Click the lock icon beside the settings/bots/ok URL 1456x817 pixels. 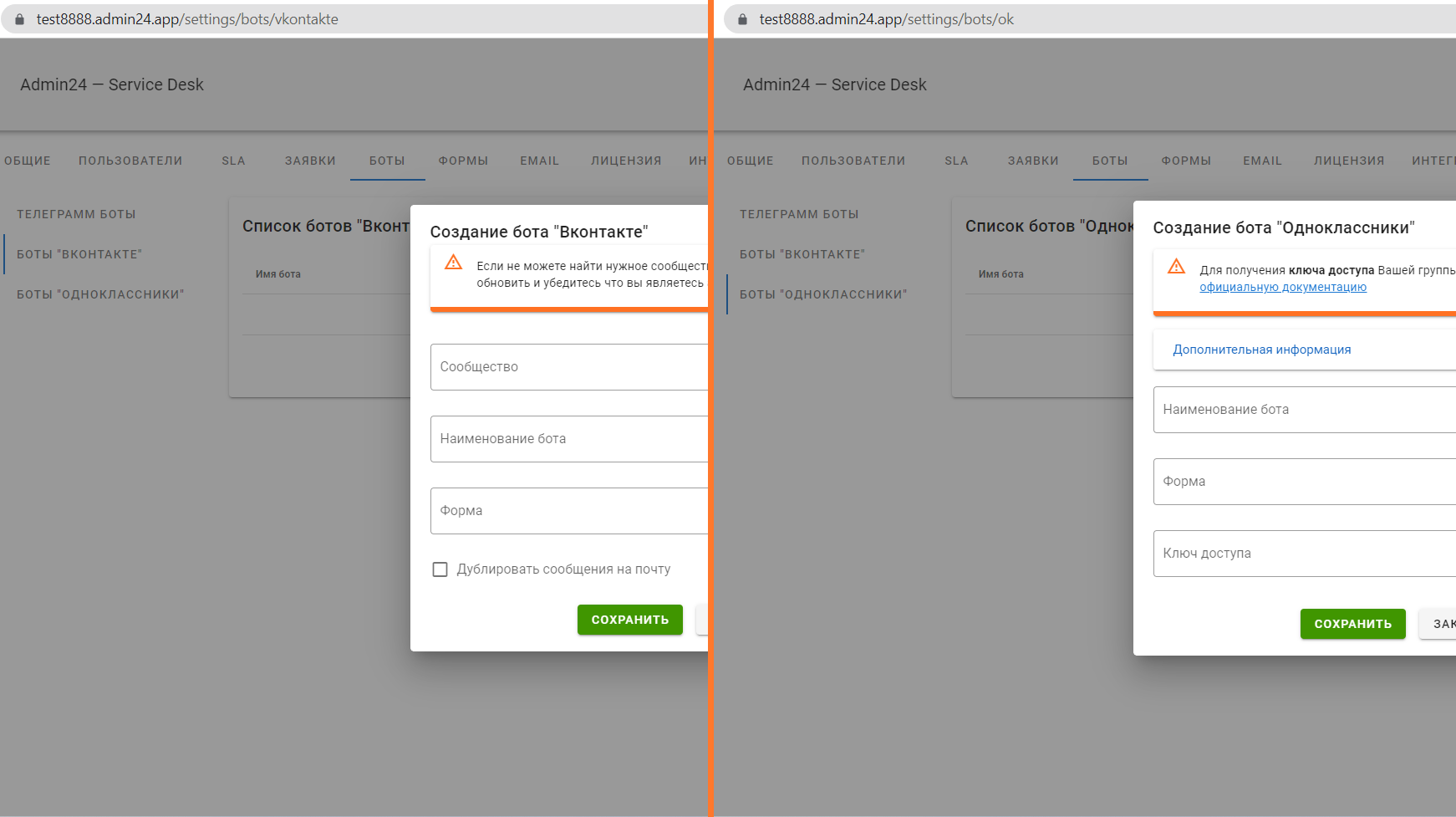tap(742, 19)
